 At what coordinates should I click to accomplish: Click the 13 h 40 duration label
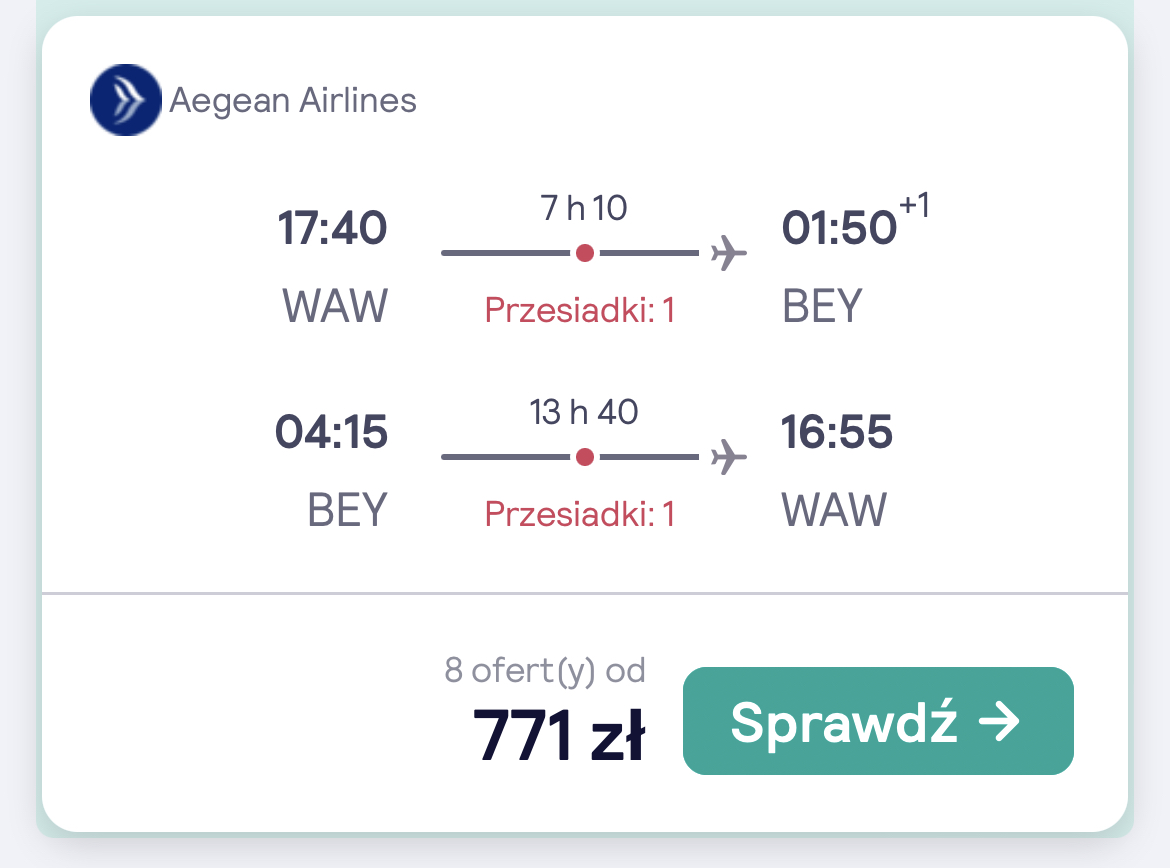tap(584, 411)
